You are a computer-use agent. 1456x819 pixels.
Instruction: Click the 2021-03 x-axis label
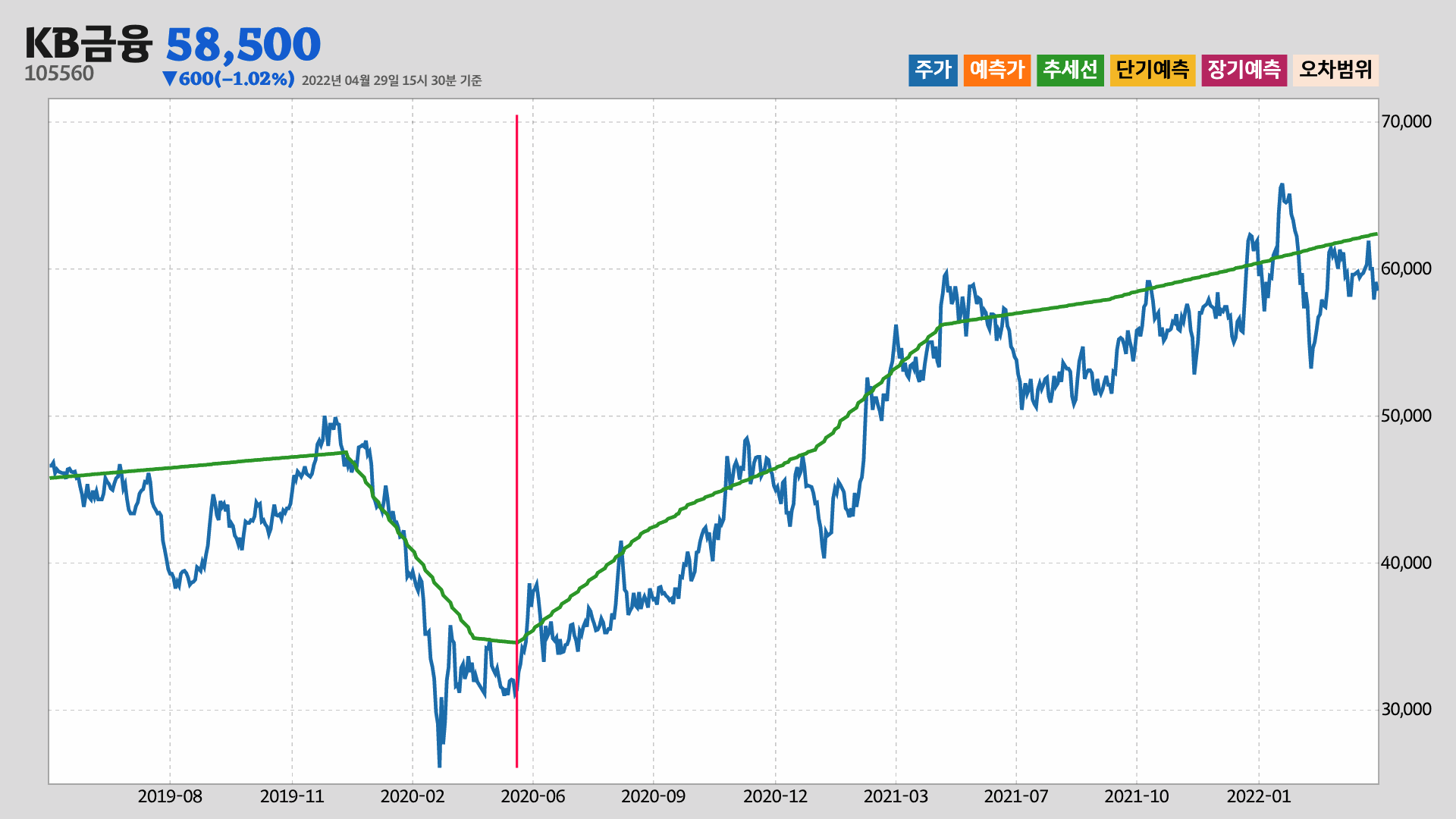896,796
